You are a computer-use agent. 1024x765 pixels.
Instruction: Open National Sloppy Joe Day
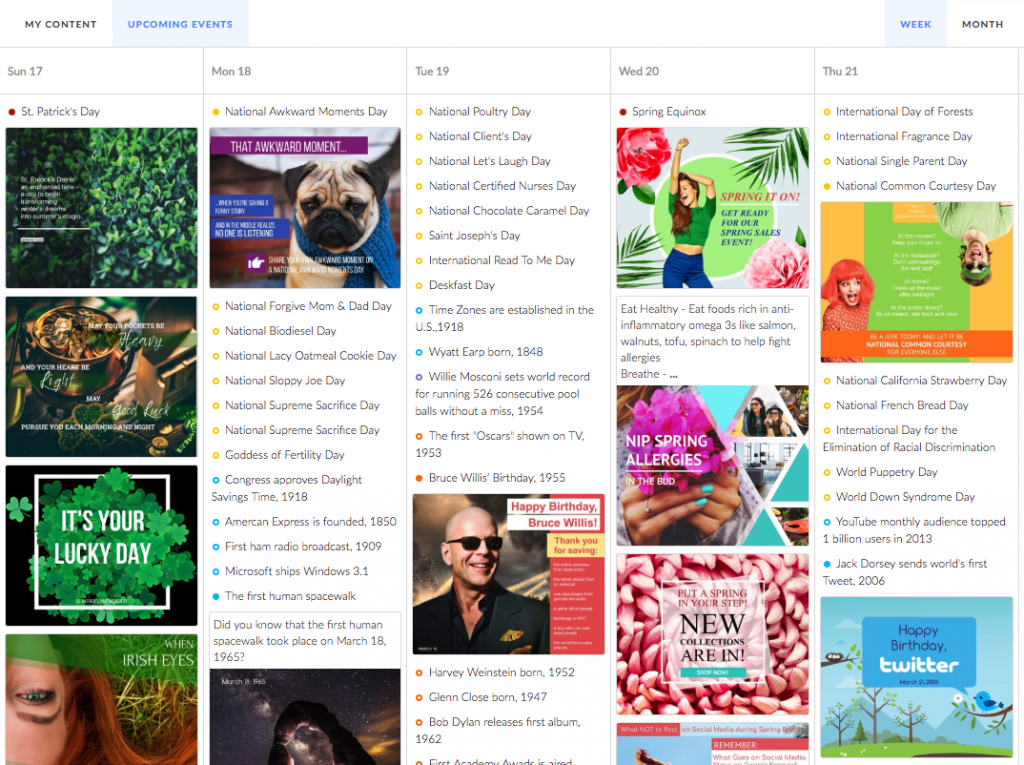point(285,380)
